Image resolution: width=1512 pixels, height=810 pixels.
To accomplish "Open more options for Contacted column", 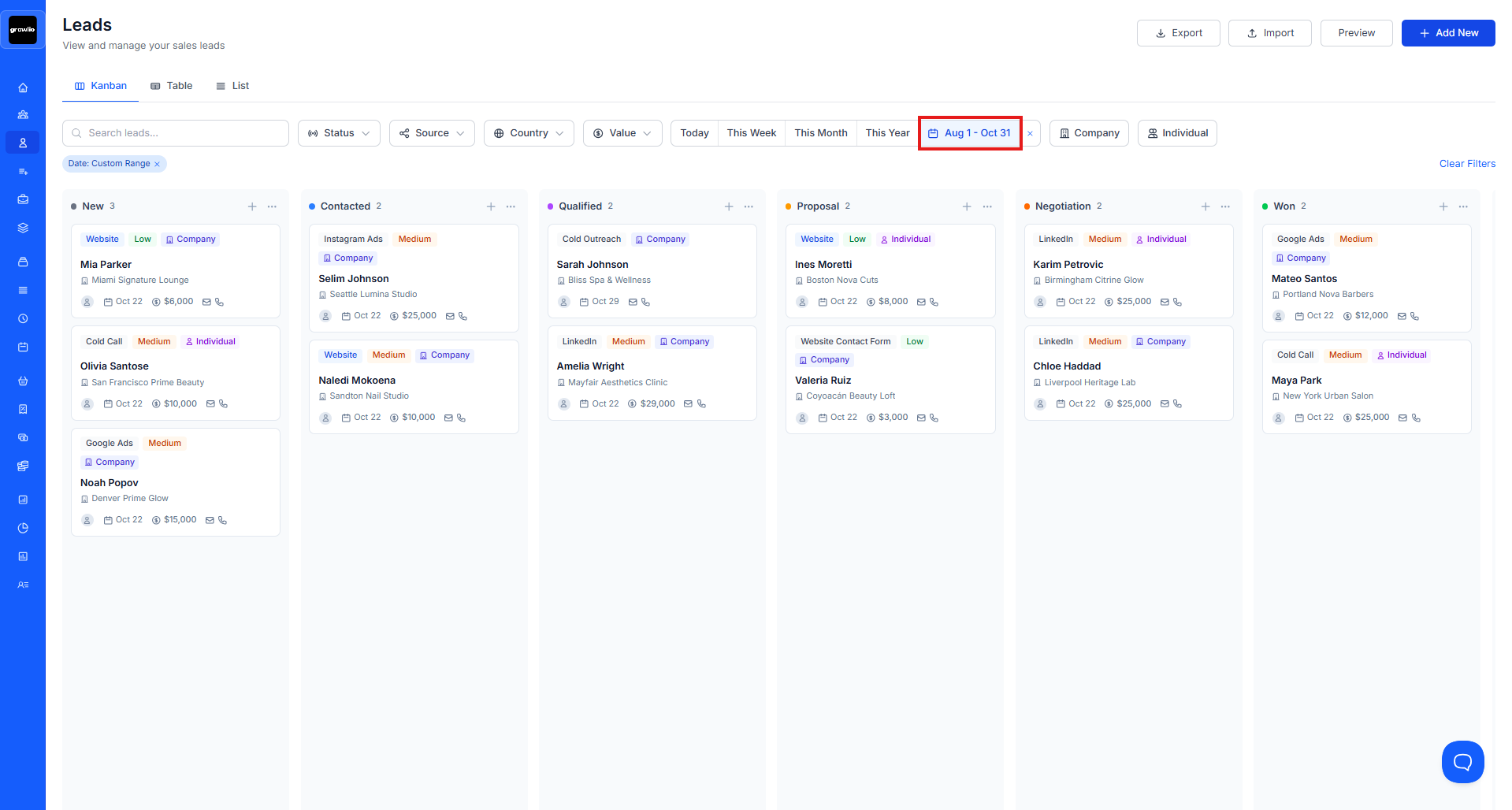I will pyautogui.click(x=511, y=206).
